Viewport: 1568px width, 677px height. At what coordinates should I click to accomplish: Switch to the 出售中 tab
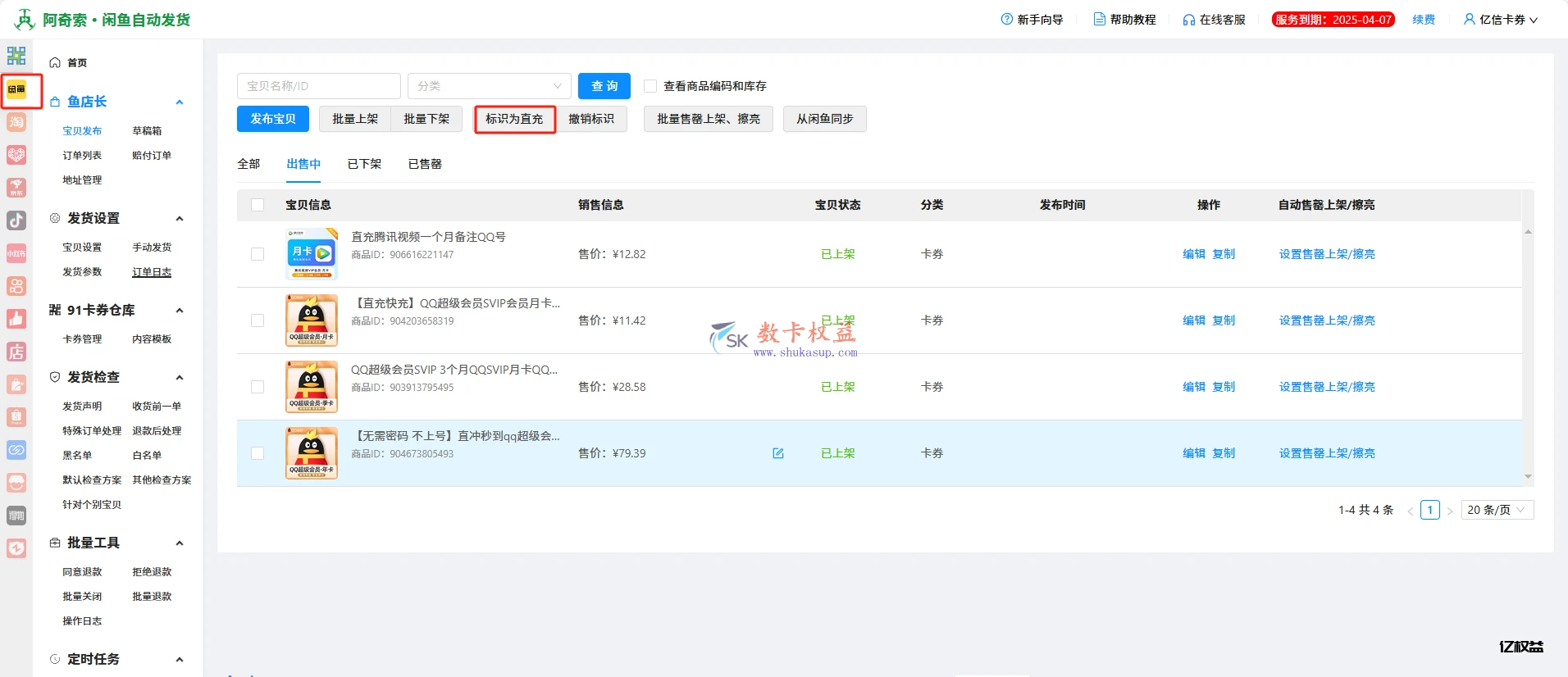pos(303,164)
